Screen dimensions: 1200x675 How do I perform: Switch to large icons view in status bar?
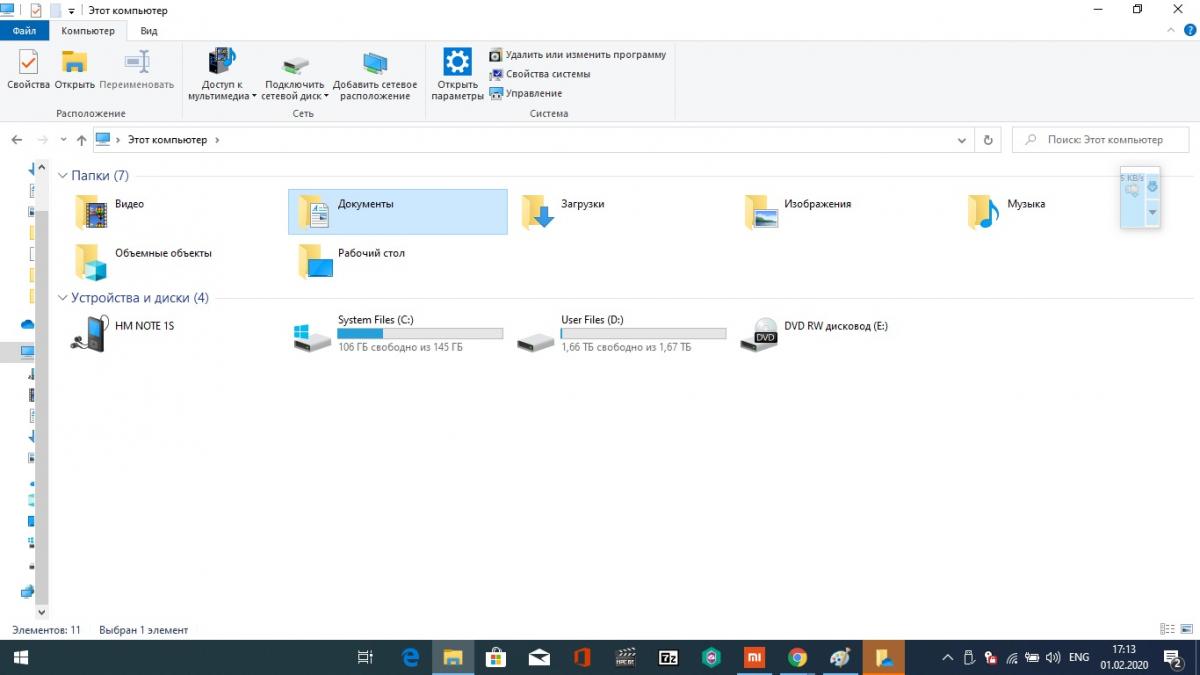tap(1186, 630)
